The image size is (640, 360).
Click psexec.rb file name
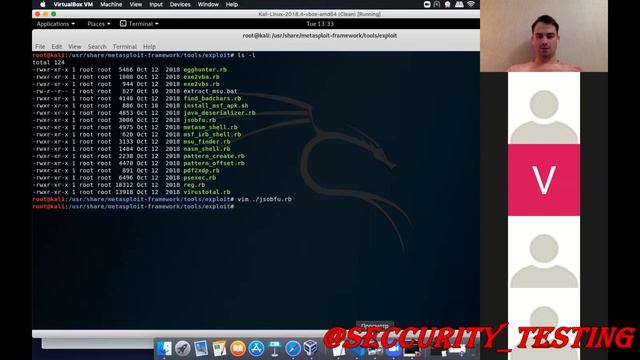pos(200,178)
